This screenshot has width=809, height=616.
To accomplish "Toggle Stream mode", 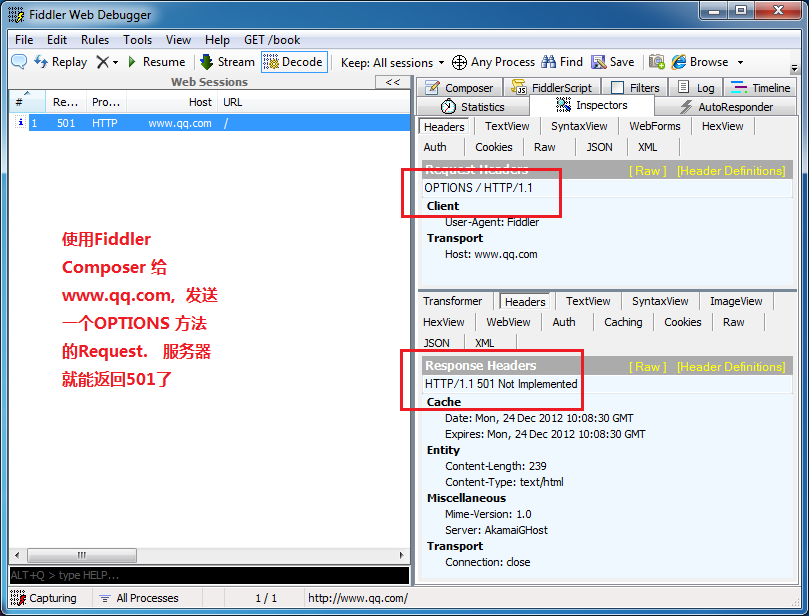I will pos(228,62).
